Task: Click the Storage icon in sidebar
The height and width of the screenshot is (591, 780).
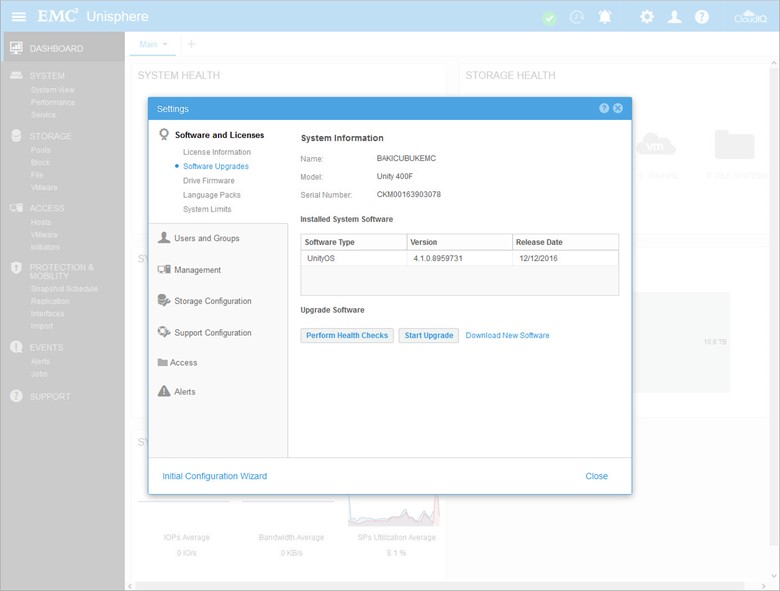Action: [x=16, y=136]
